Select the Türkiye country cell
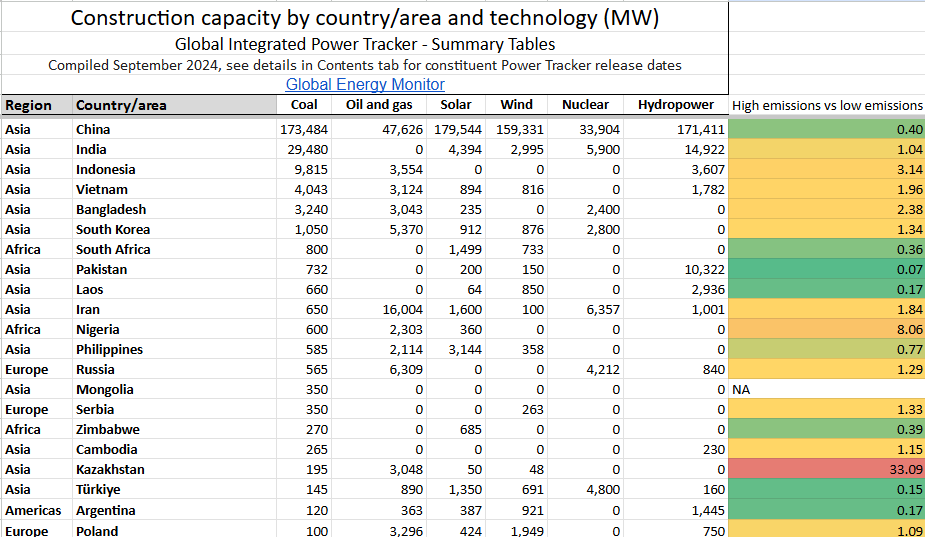This screenshot has width=925, height=537. [x=98, y=490]
